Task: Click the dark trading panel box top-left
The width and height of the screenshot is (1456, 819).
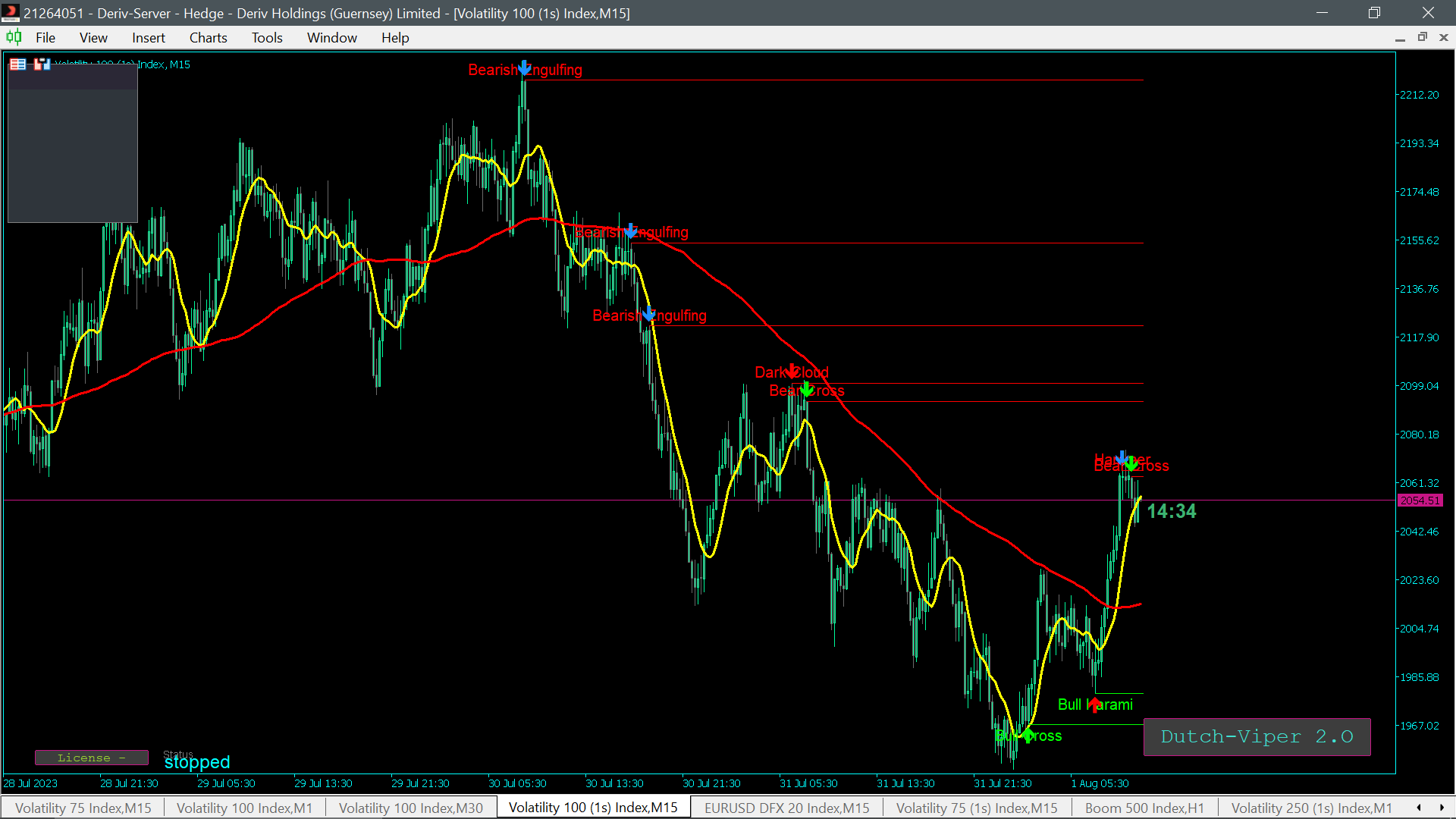Action: tap(73, 144)
